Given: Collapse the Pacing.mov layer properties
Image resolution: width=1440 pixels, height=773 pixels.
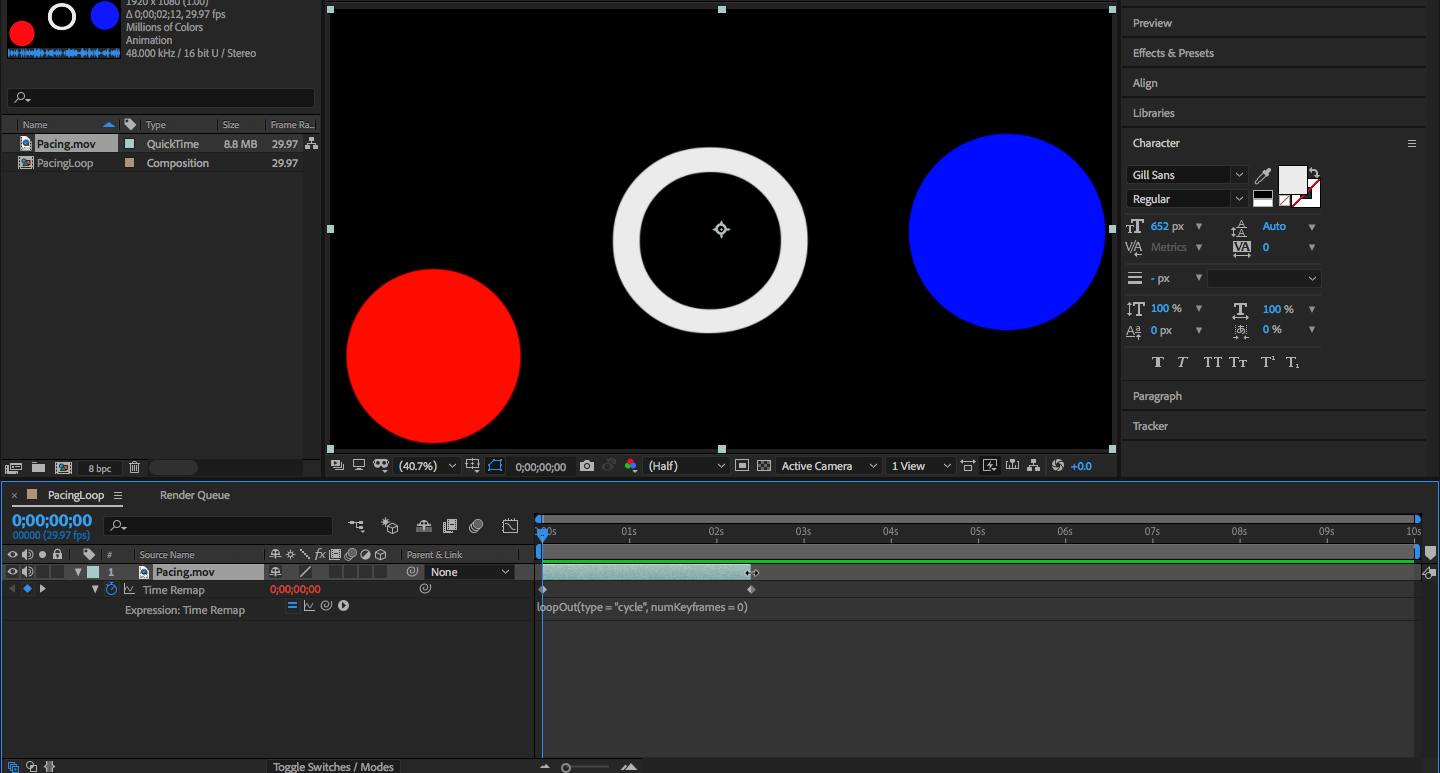Looking at the screenshot, I should 78,572.
